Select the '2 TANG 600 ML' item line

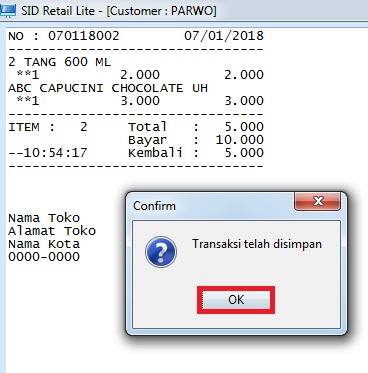(x=59, y=62)
